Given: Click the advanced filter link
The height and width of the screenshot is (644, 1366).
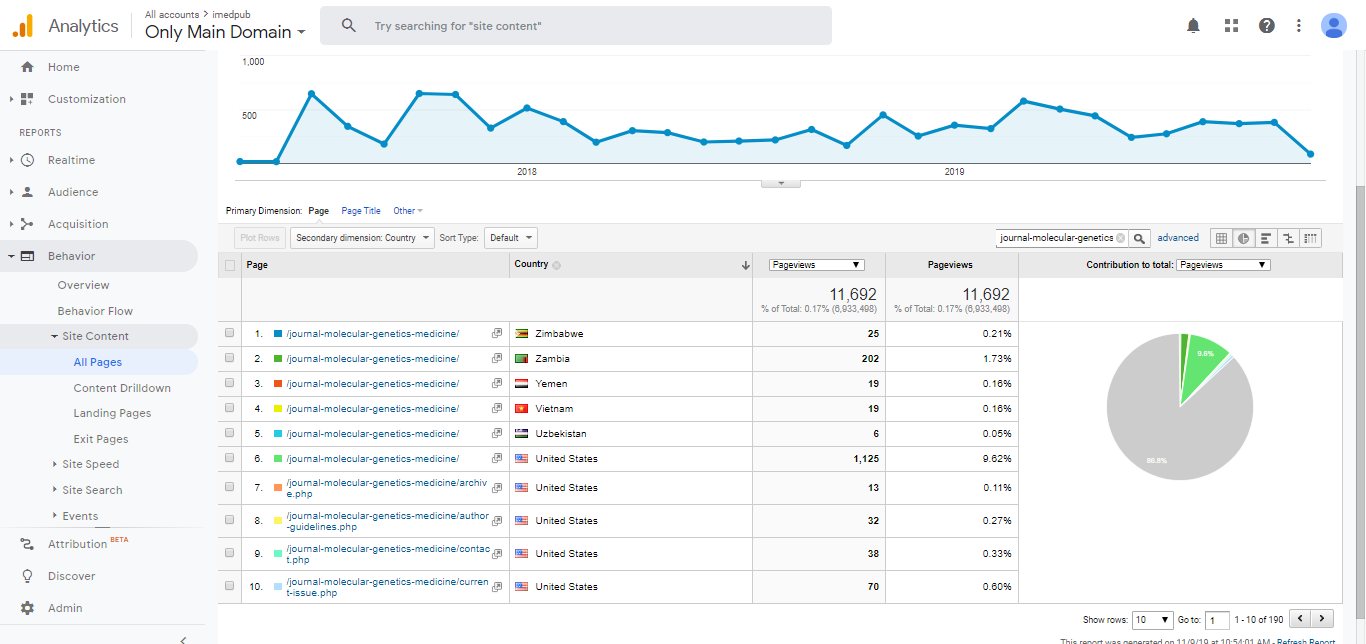Looking at the screenshot, I should [1178, 238].
